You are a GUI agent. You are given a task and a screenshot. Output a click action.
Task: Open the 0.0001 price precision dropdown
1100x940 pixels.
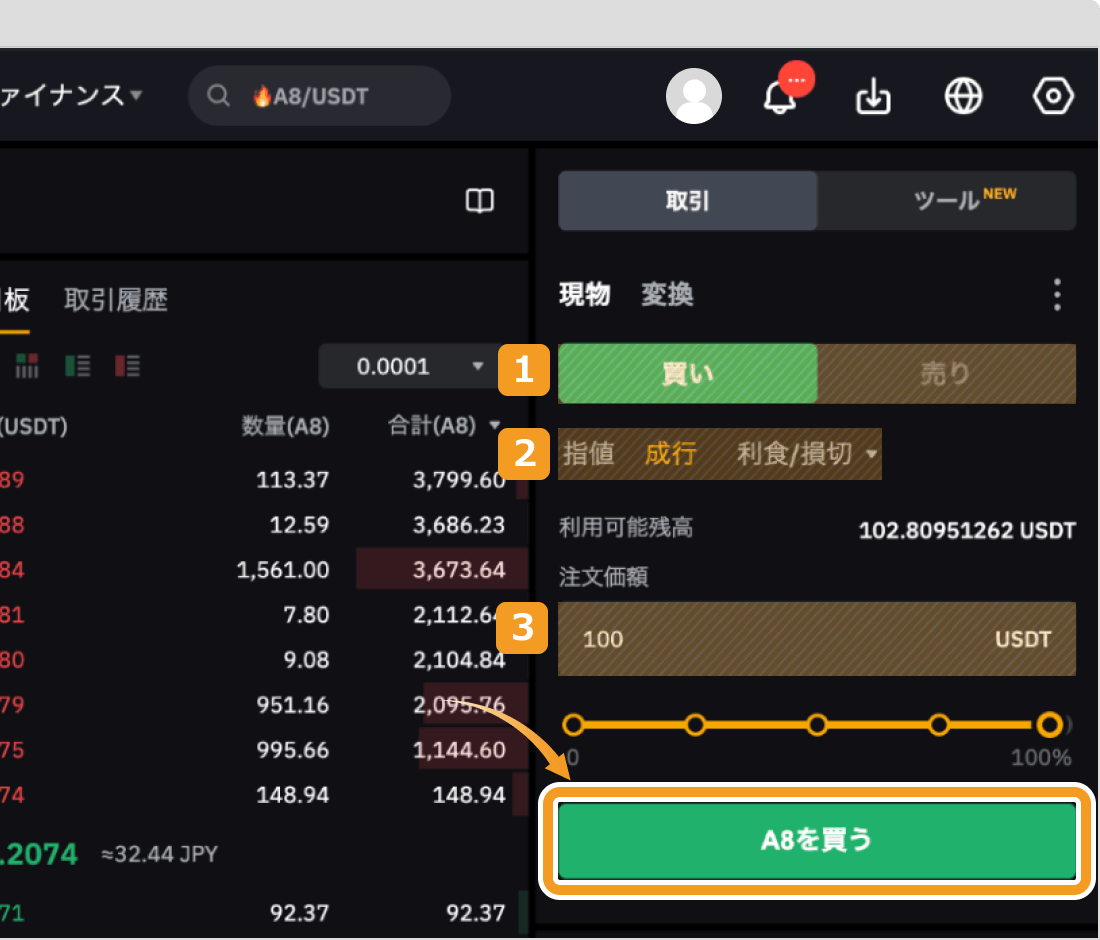point(420,365)
